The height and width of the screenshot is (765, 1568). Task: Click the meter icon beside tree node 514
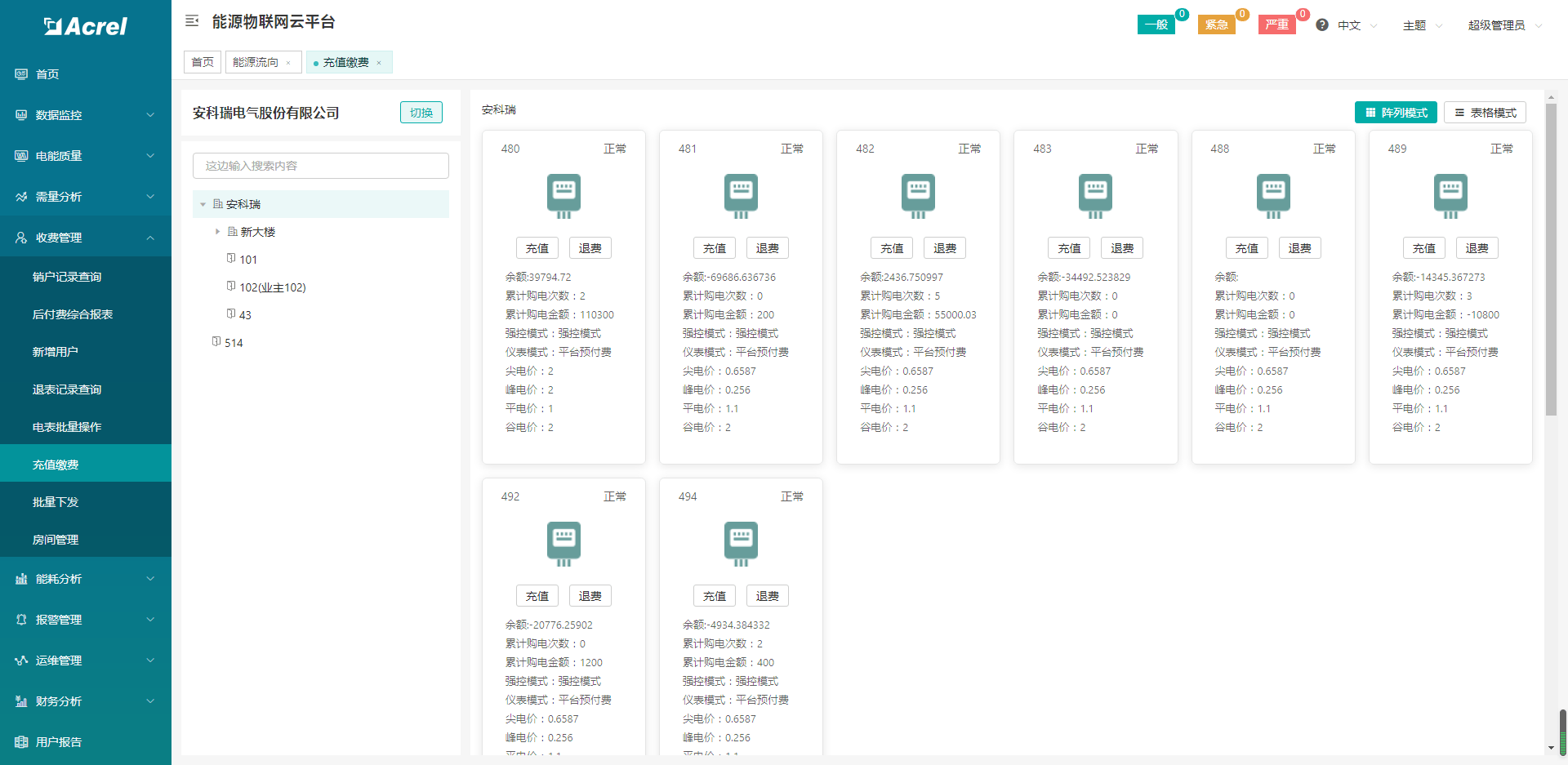tap(216, 342)
